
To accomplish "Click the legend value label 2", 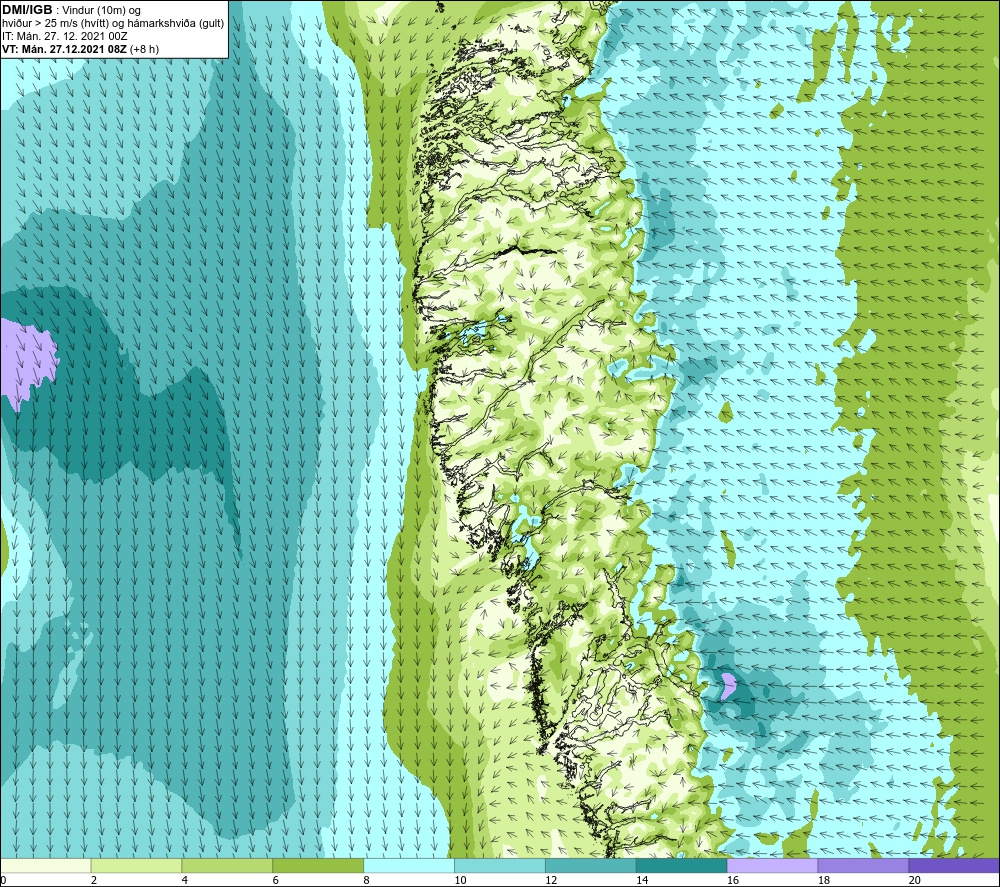I will (94, 880).
